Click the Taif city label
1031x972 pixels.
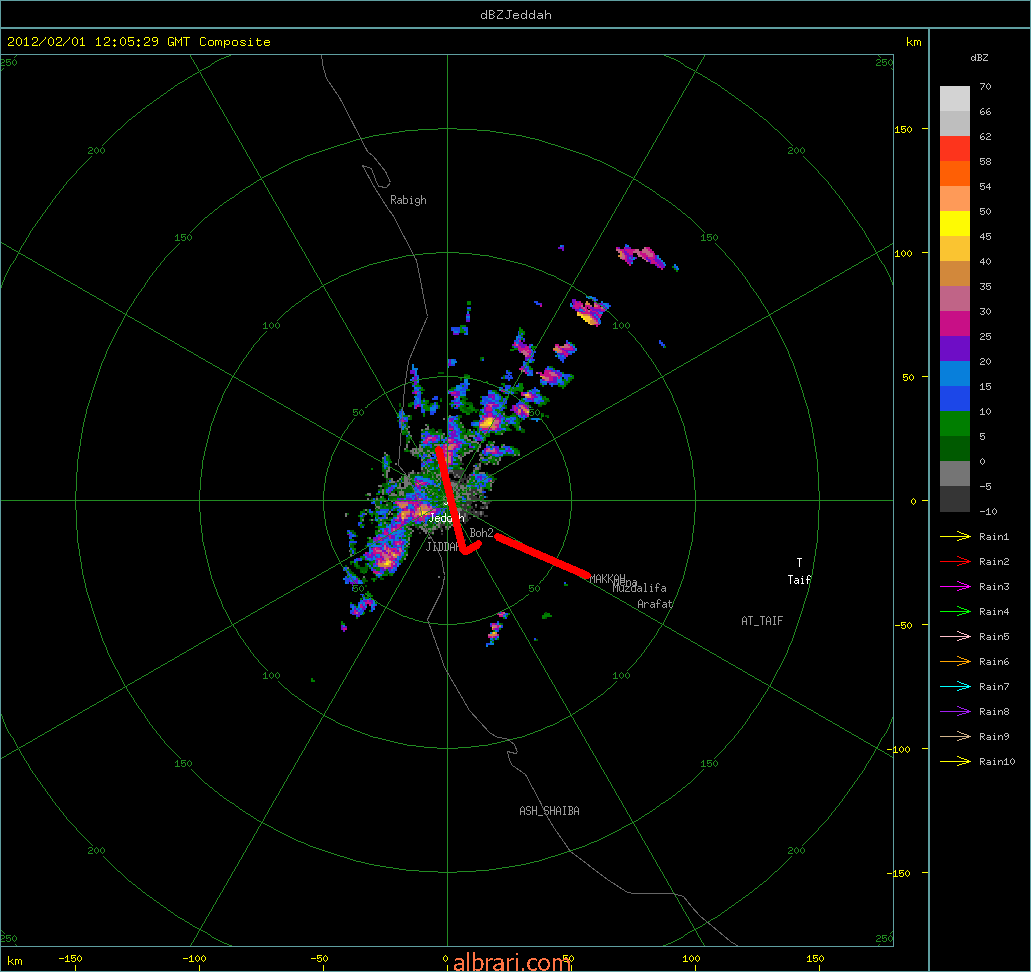click(800, 579)
